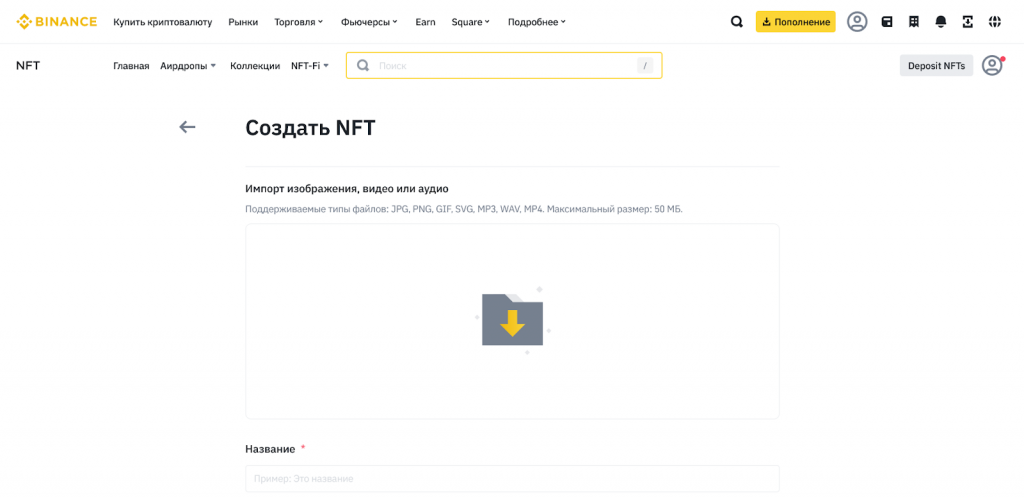The image size is (1024, 497).
Task: Click the download app icon
Action: (967, 21)
